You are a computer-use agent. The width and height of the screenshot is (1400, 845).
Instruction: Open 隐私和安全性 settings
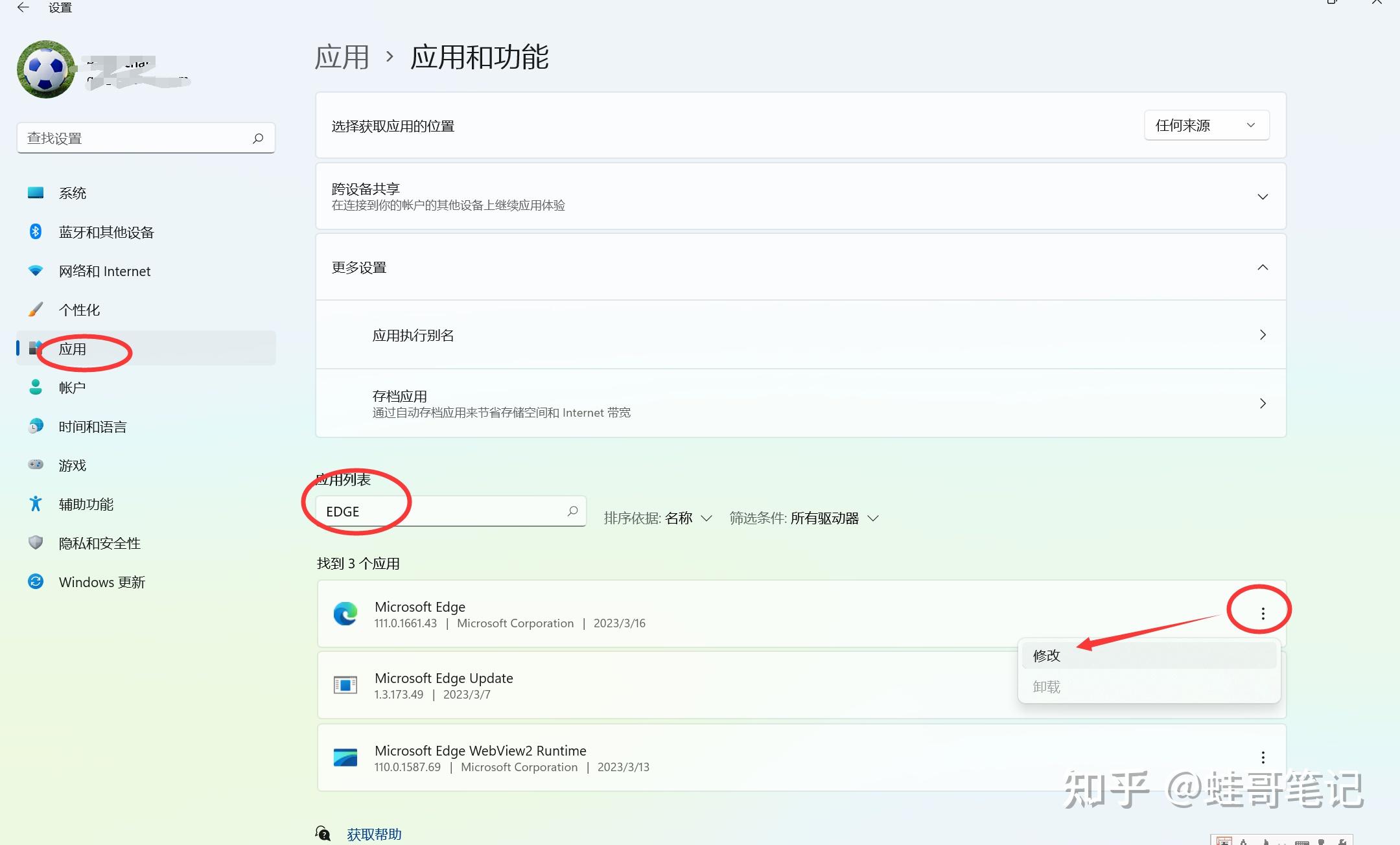[99, 543]
